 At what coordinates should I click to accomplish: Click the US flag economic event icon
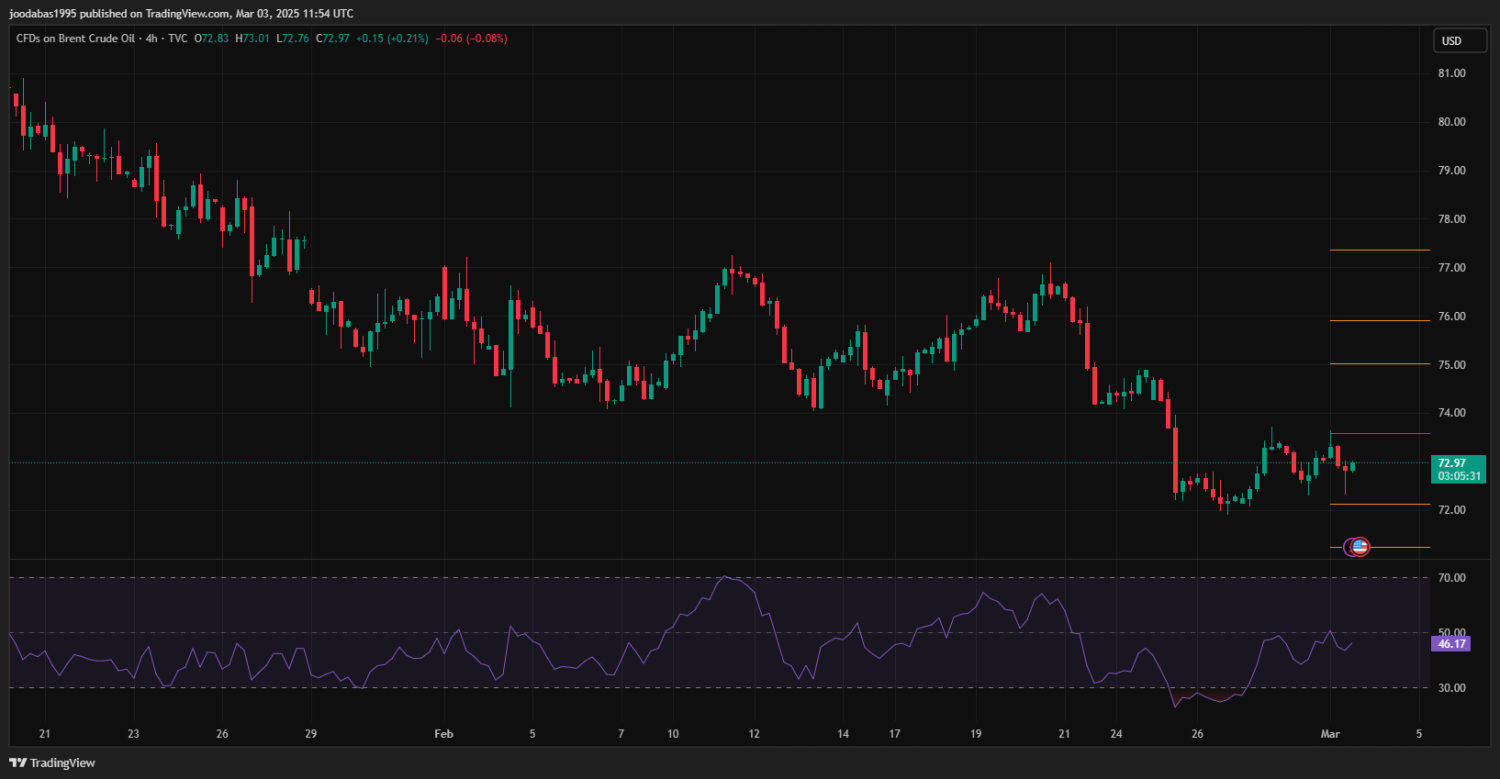[1359, 547]
